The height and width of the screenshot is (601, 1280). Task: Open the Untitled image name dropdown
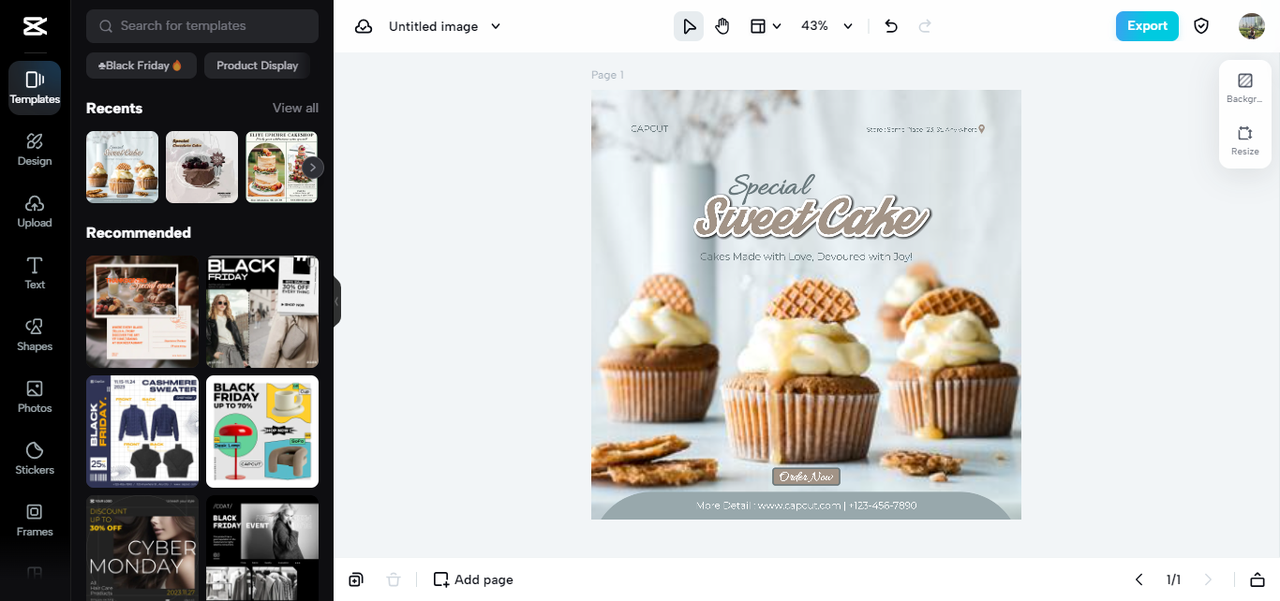tap(445, 26)
